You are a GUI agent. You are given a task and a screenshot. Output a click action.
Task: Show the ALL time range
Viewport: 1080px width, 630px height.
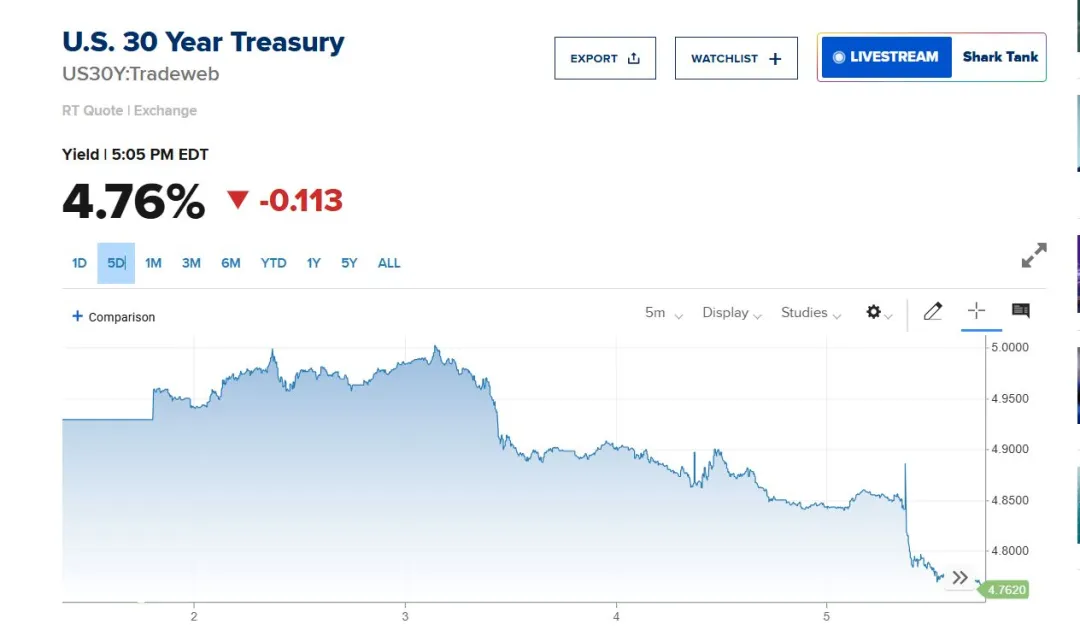(x=389, y=263)
